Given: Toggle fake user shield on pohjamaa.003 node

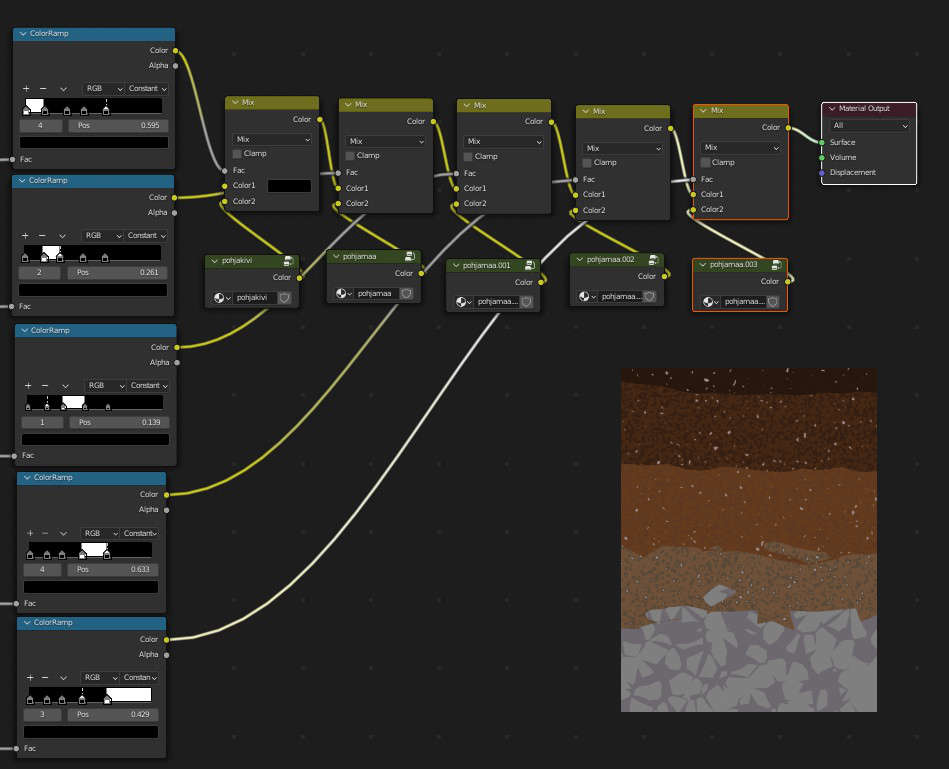Looking at the screenshot, I should pyautogui.click(x=773, y=302).
